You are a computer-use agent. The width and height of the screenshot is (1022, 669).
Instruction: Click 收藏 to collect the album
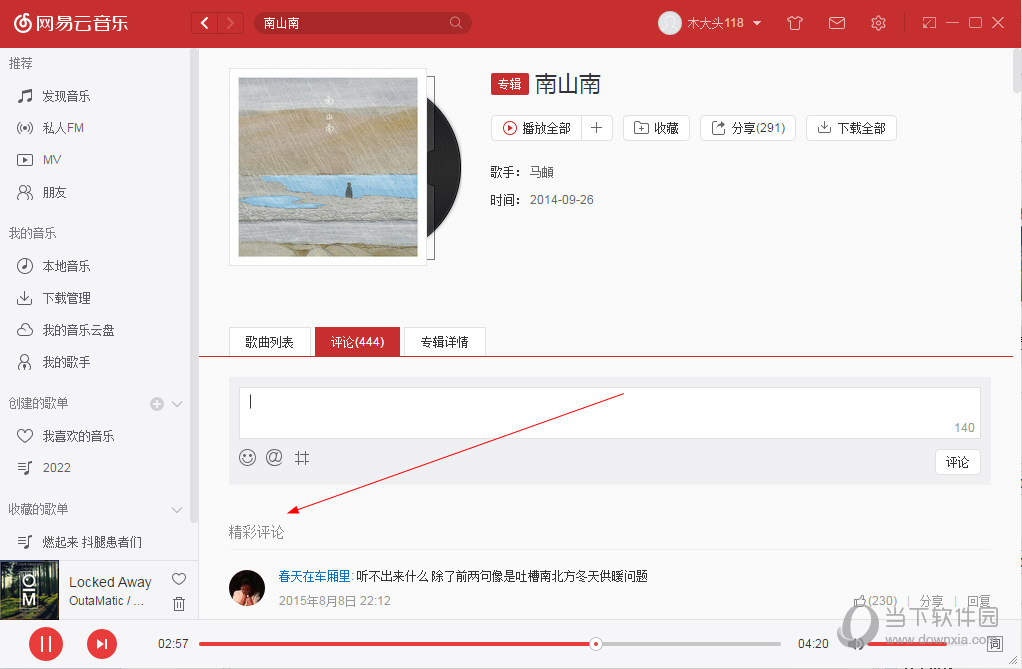tap(656, 127)
